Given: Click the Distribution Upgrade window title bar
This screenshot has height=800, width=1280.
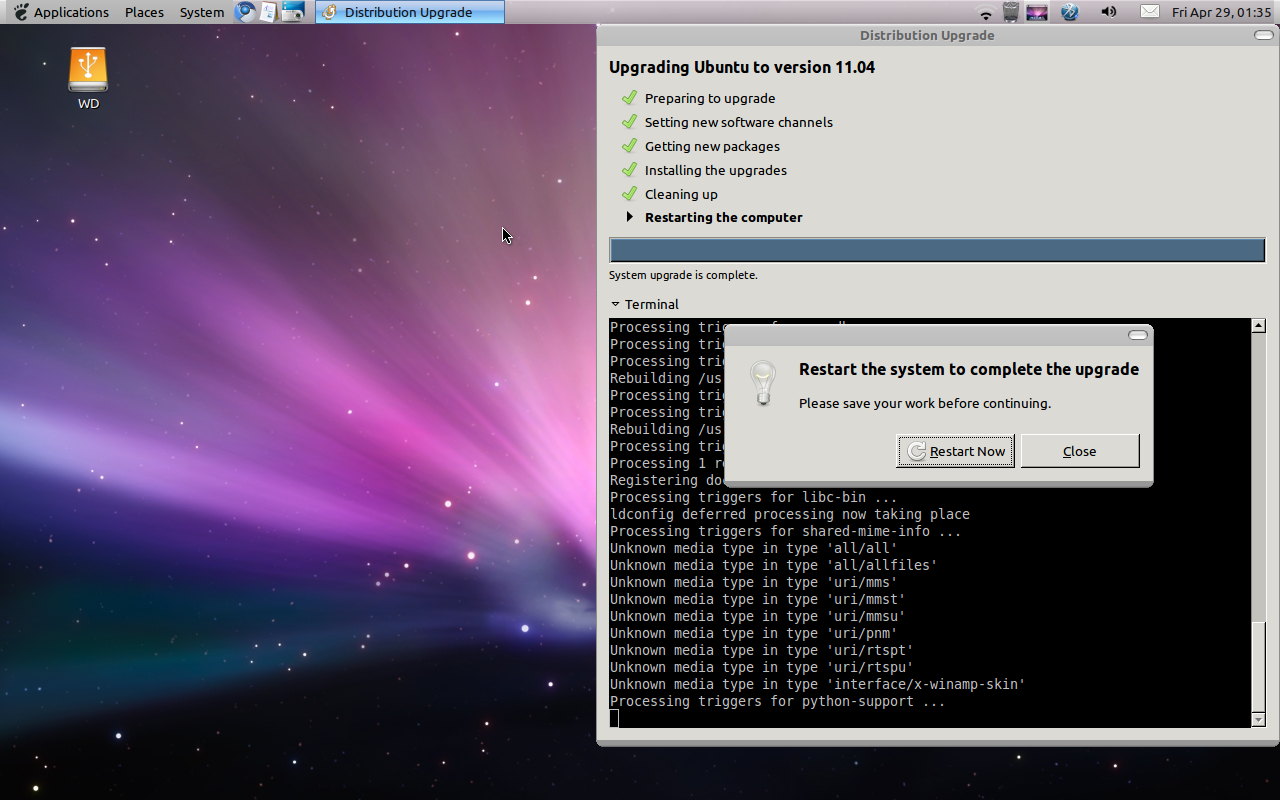Looking at the screenshot, I should coord(926,35).
